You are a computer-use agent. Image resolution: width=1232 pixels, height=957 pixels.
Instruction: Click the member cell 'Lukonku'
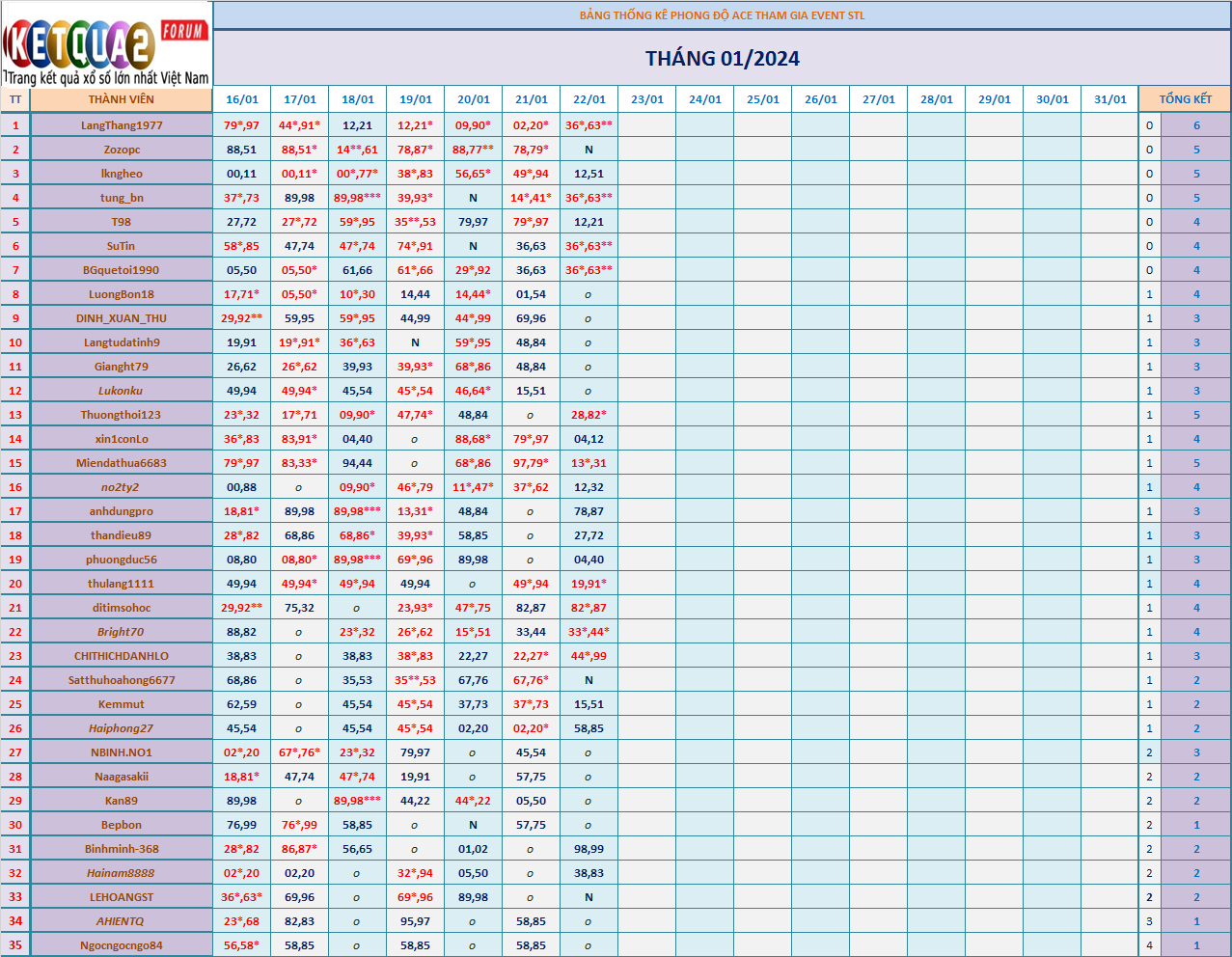(x=122, y=391)
